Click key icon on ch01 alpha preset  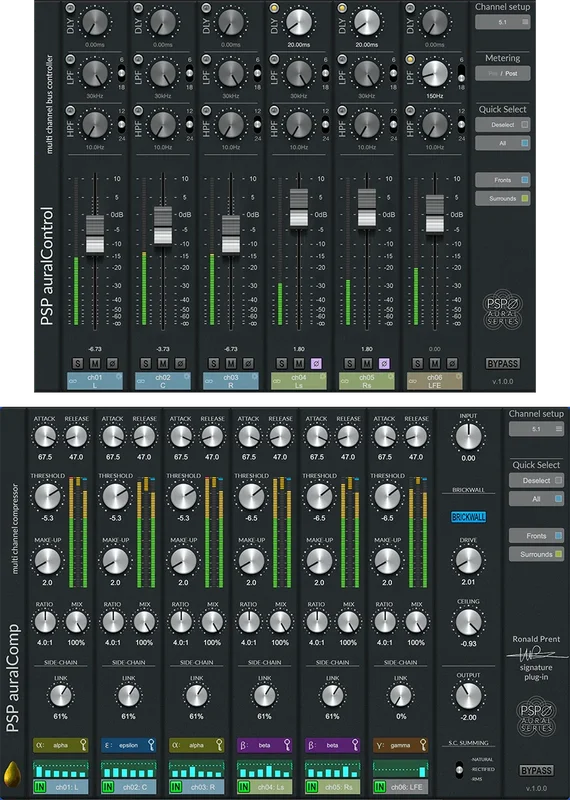coord(83,745)
